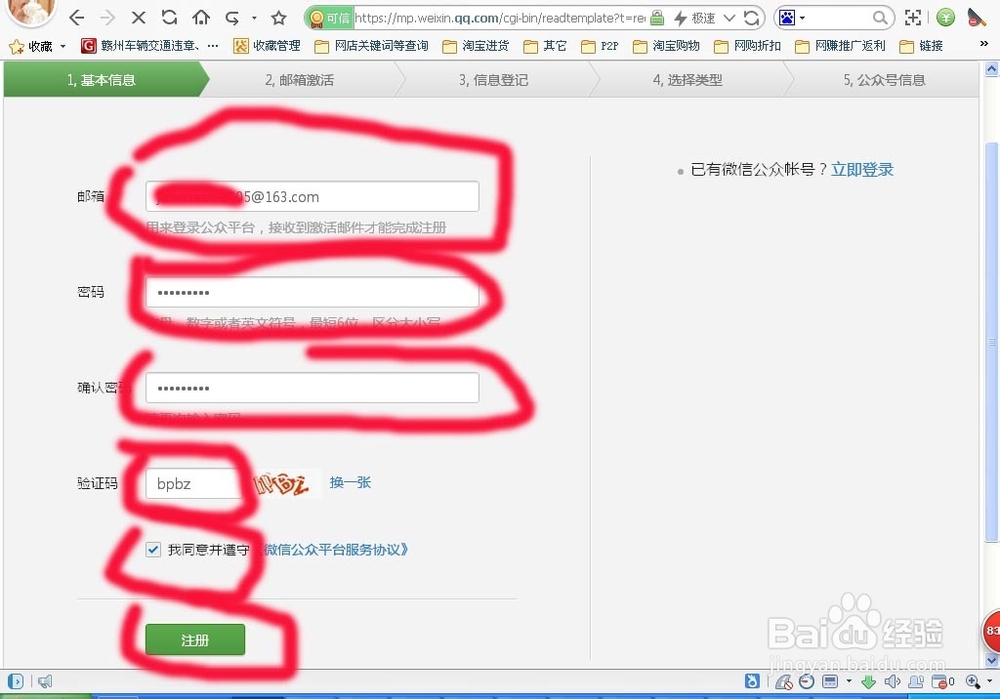1000x699 pixels.
Task: Open the 网店关键词等查询 bookmark folder
Action: pyautogui.click(x=371, y=46)
